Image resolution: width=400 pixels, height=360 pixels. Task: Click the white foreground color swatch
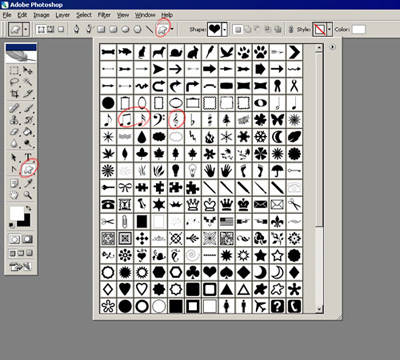(16, 213)
